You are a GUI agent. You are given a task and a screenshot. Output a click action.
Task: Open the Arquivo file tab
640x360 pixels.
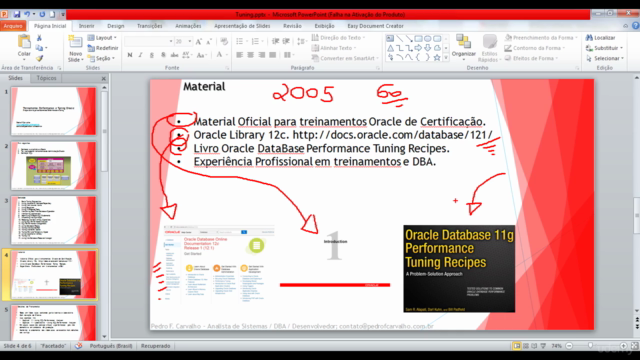13,26
